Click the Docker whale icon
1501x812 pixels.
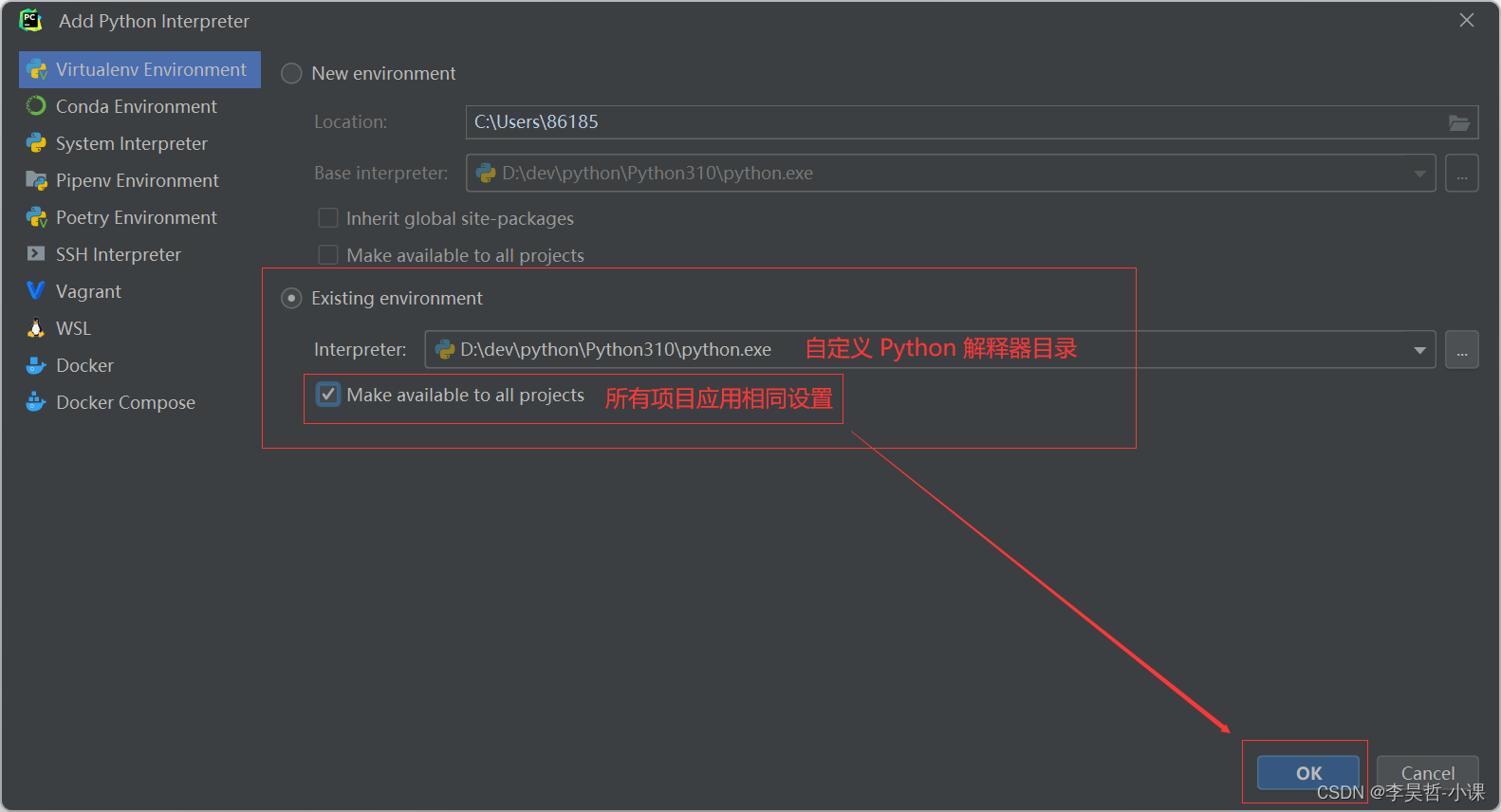36,365
